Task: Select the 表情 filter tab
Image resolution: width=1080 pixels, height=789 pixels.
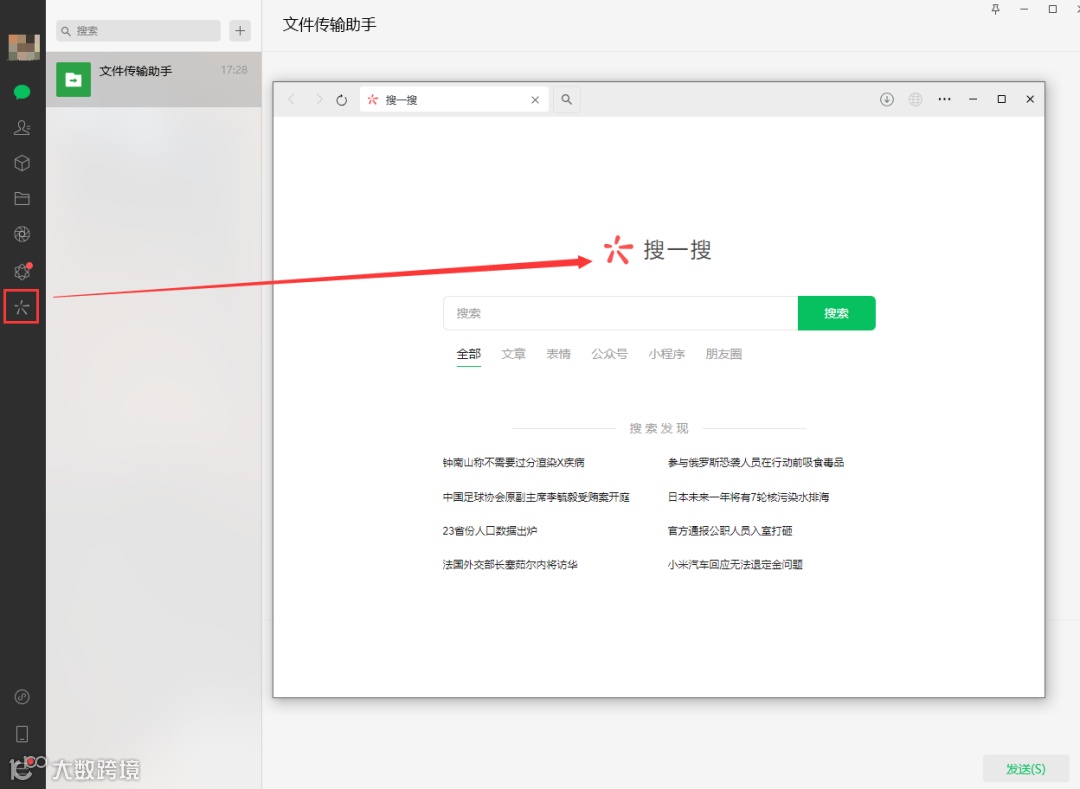Action: pyautogui.click(x=559, y=354)
